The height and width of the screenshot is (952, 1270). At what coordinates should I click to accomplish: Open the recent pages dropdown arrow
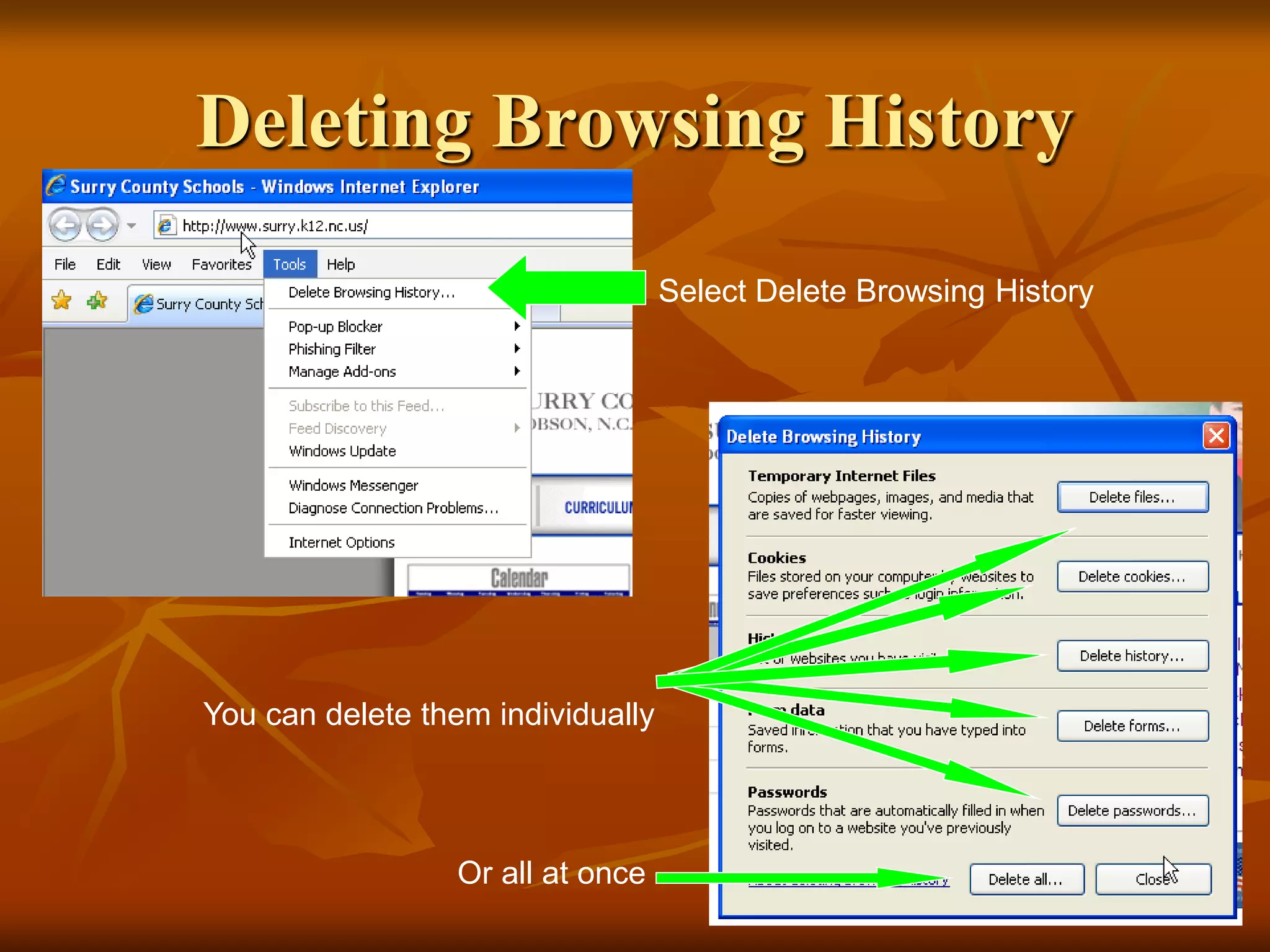pyautogui.click(x=131, y=226)
